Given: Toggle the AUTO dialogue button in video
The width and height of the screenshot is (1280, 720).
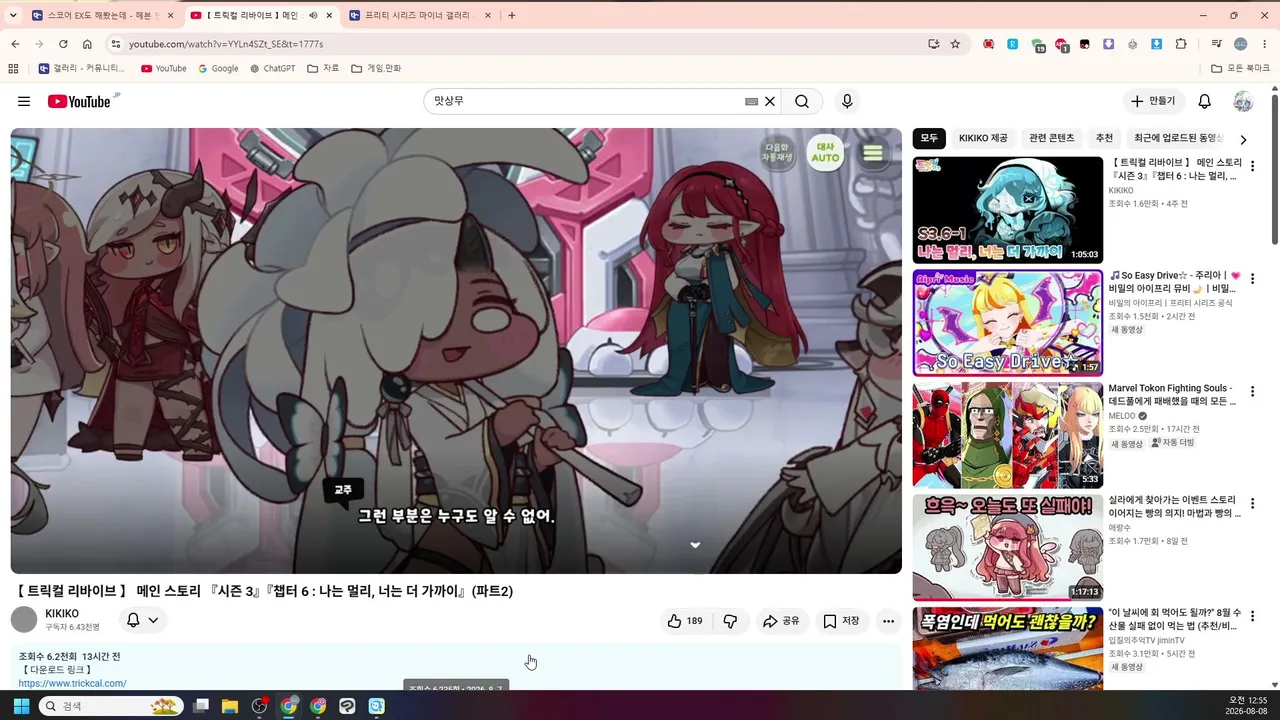Looking at the screenshot, I should 825,153.
